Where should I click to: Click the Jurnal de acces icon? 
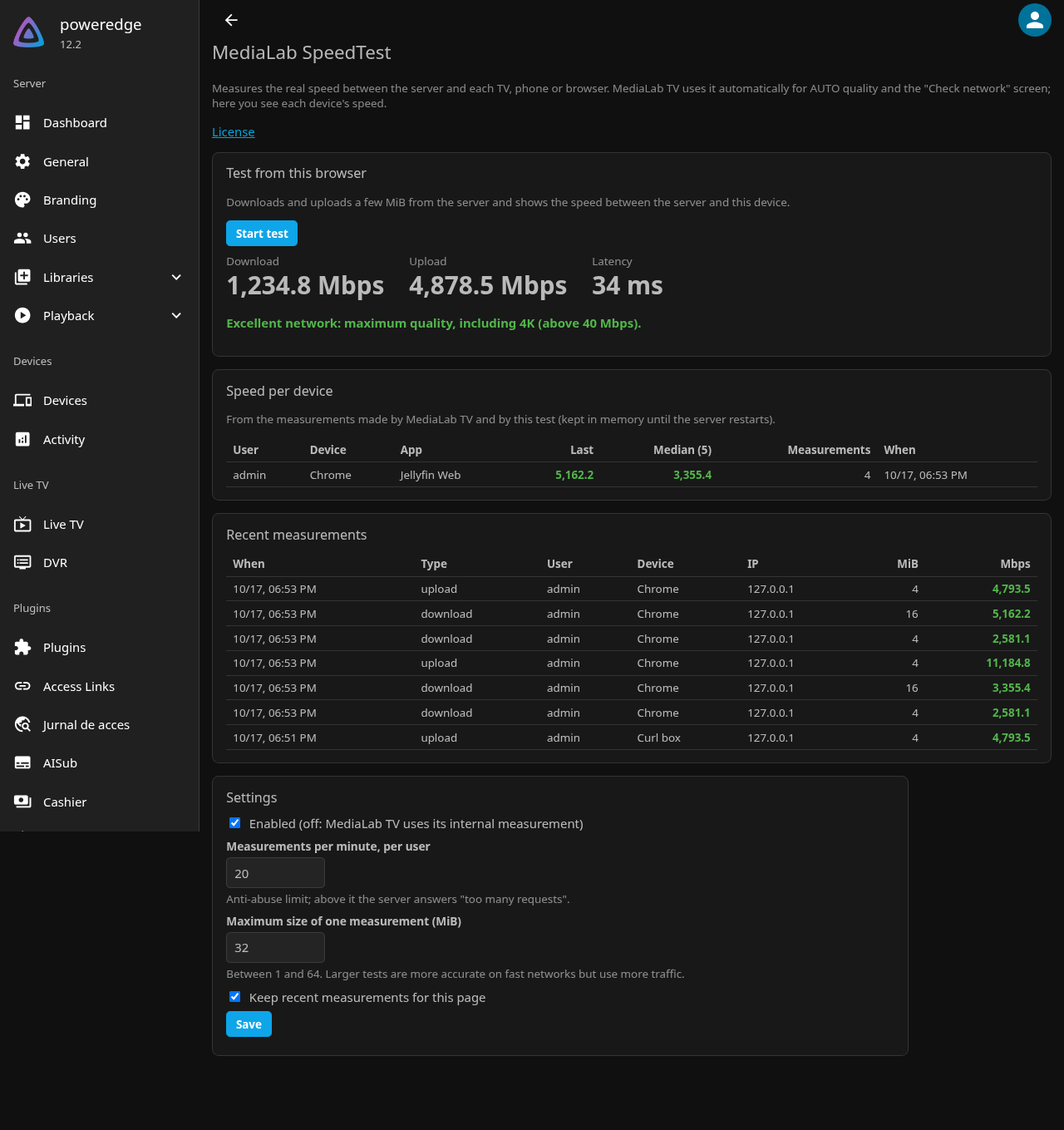pyautogui.click(x=22, y=724)
